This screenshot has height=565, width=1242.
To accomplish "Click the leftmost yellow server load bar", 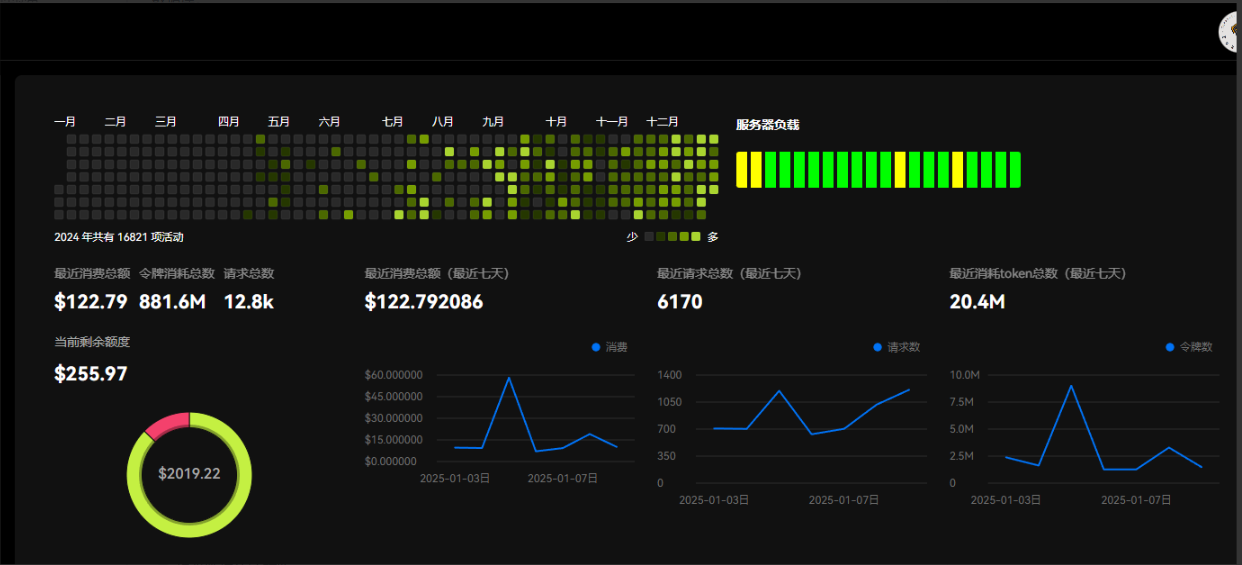I will tap(742, 170).
